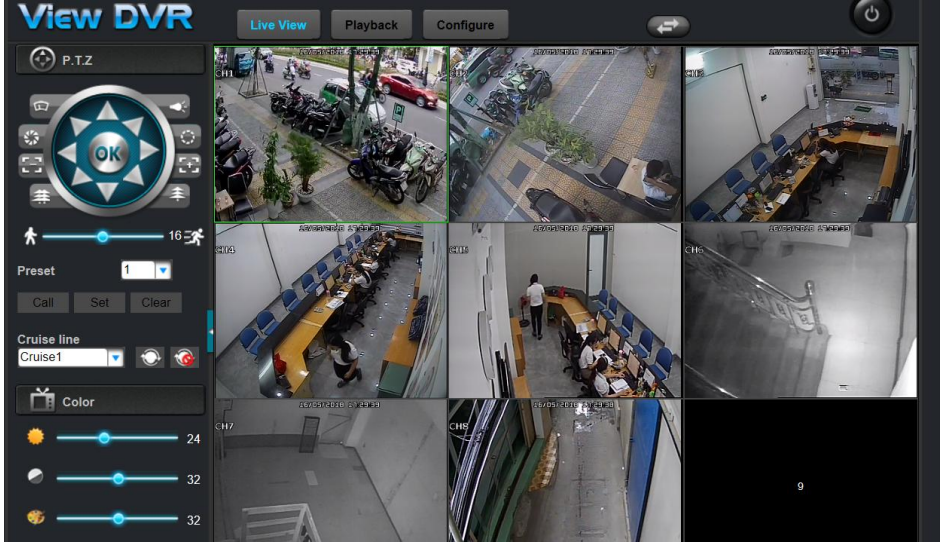Click the Call preset button

43,303
